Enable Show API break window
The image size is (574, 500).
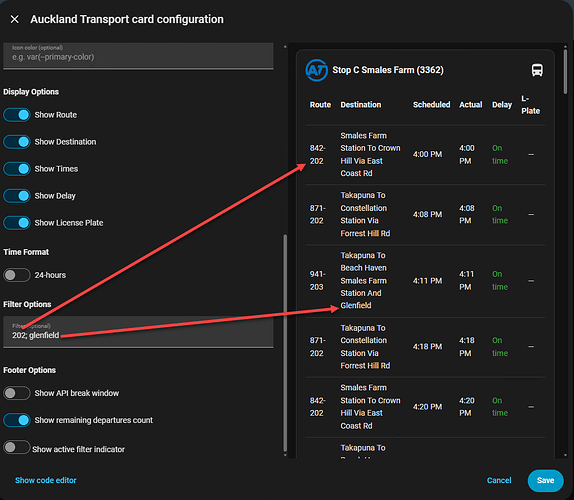tap(17, 393)
